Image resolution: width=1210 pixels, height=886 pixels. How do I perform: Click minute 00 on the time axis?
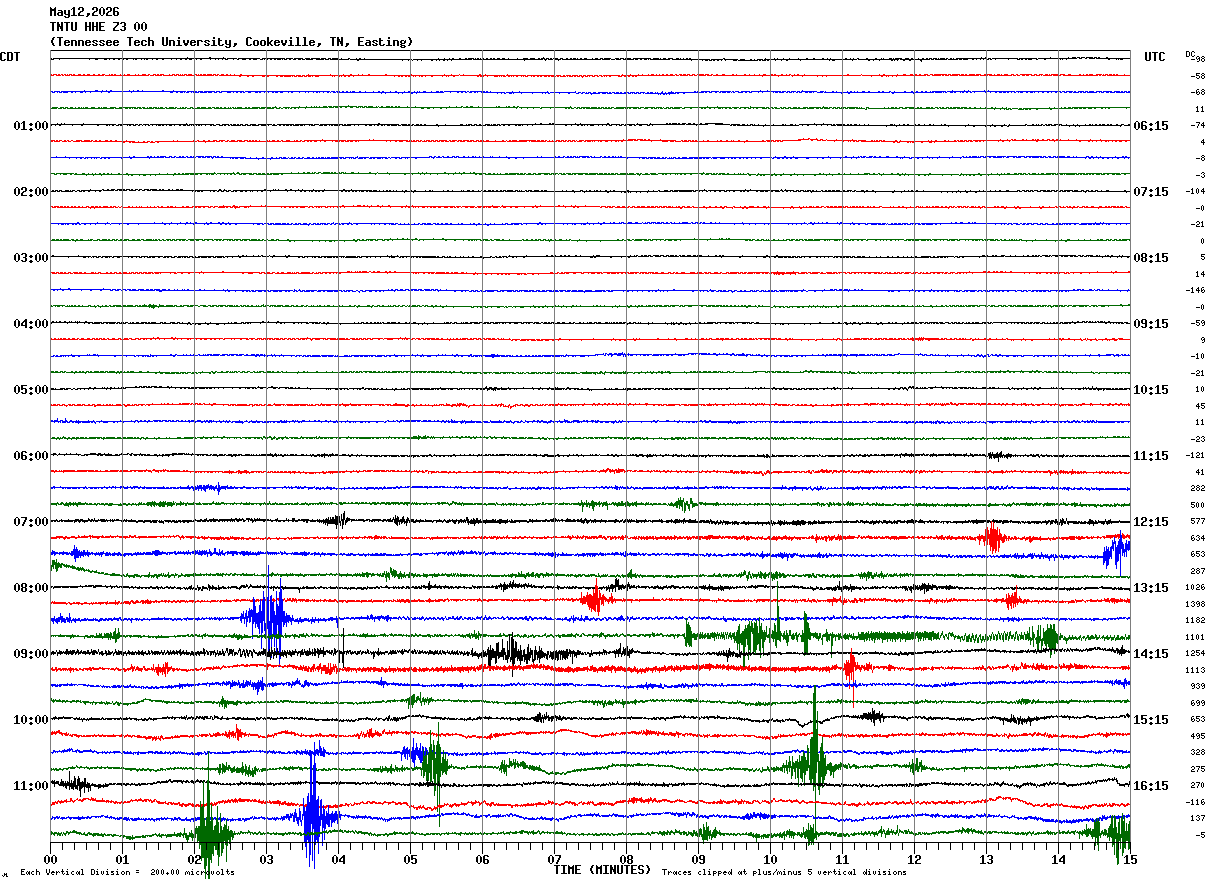[50, 859]
